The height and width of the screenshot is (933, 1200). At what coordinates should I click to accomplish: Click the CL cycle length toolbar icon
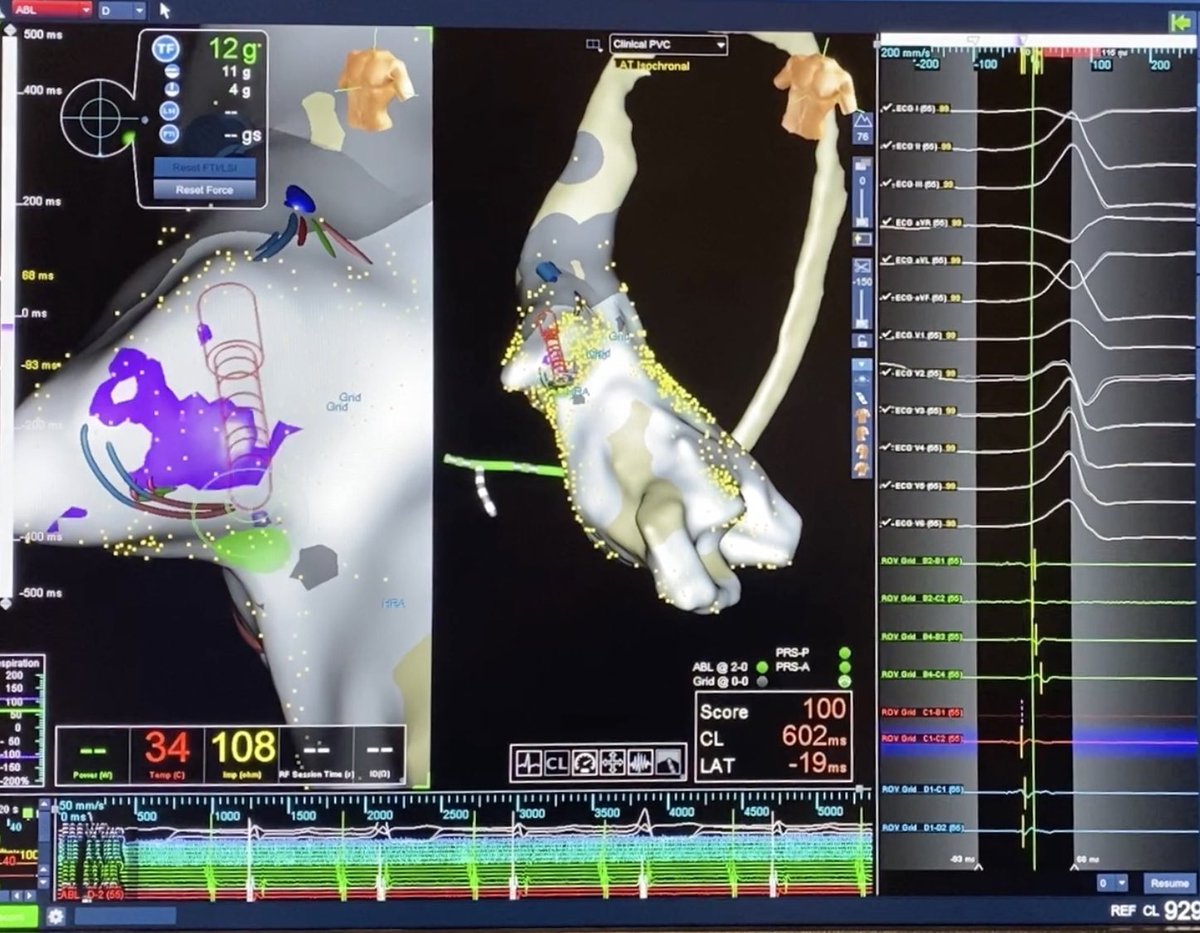point(557,762)
